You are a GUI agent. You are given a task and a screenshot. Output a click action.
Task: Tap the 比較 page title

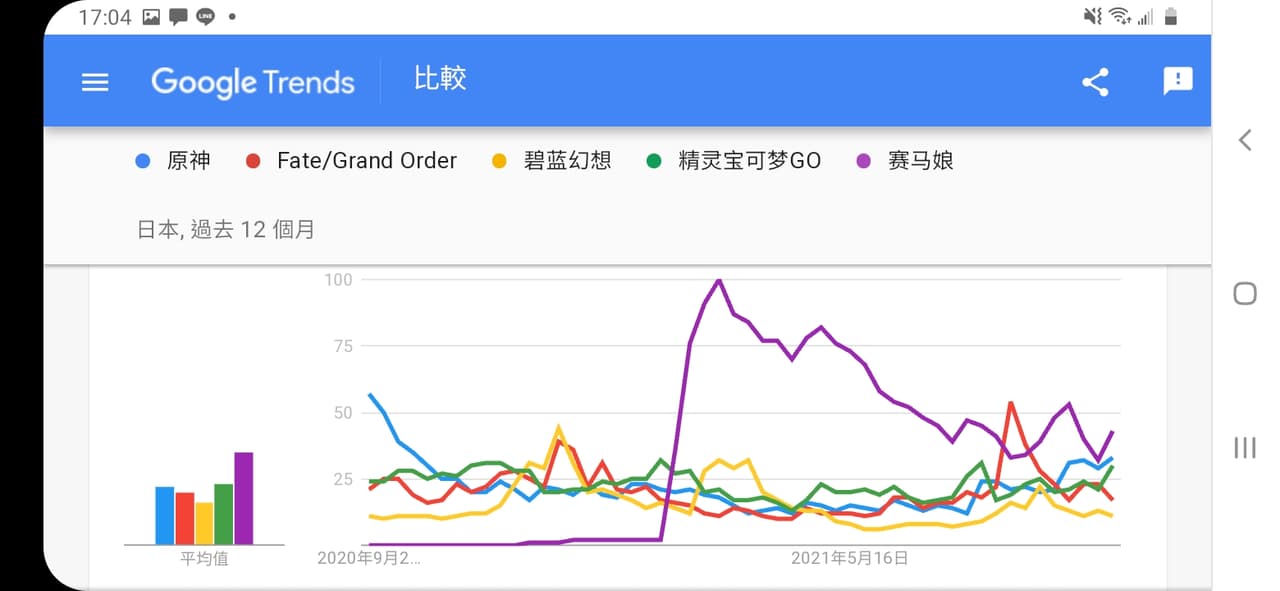pyautogui.click(x=440, y=80)
